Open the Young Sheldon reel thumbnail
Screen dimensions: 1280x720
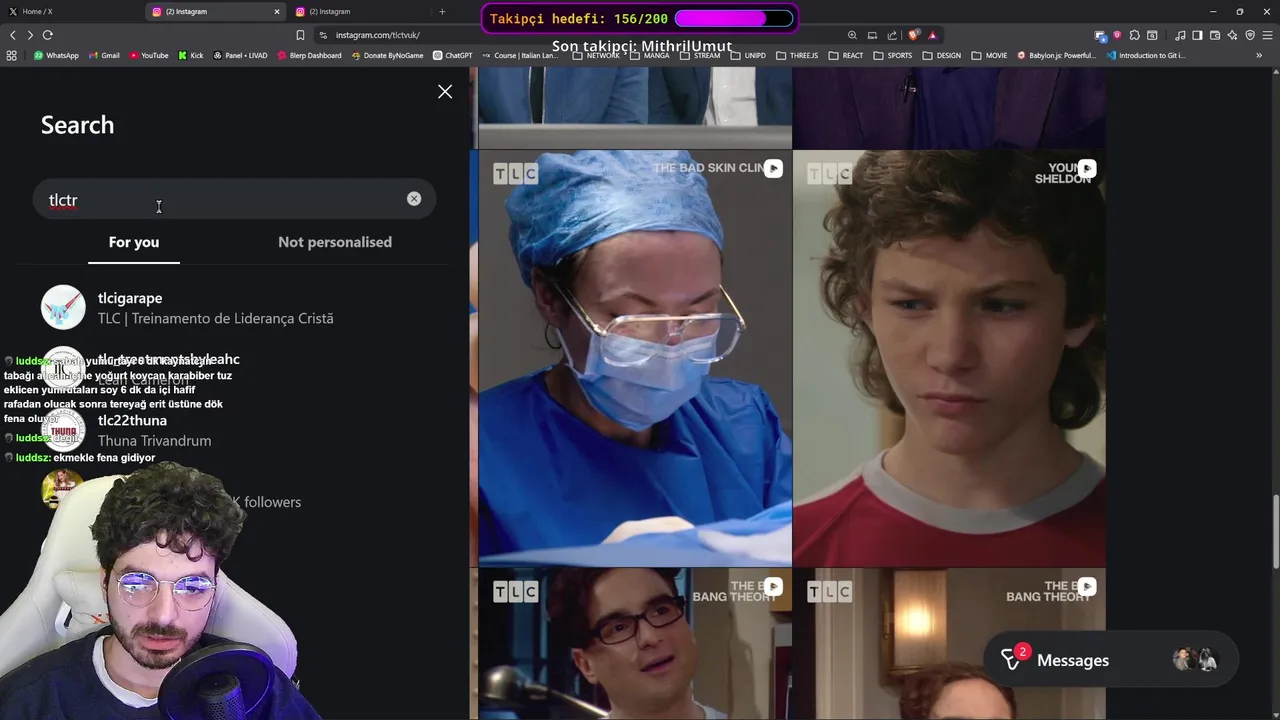[949, 358]
